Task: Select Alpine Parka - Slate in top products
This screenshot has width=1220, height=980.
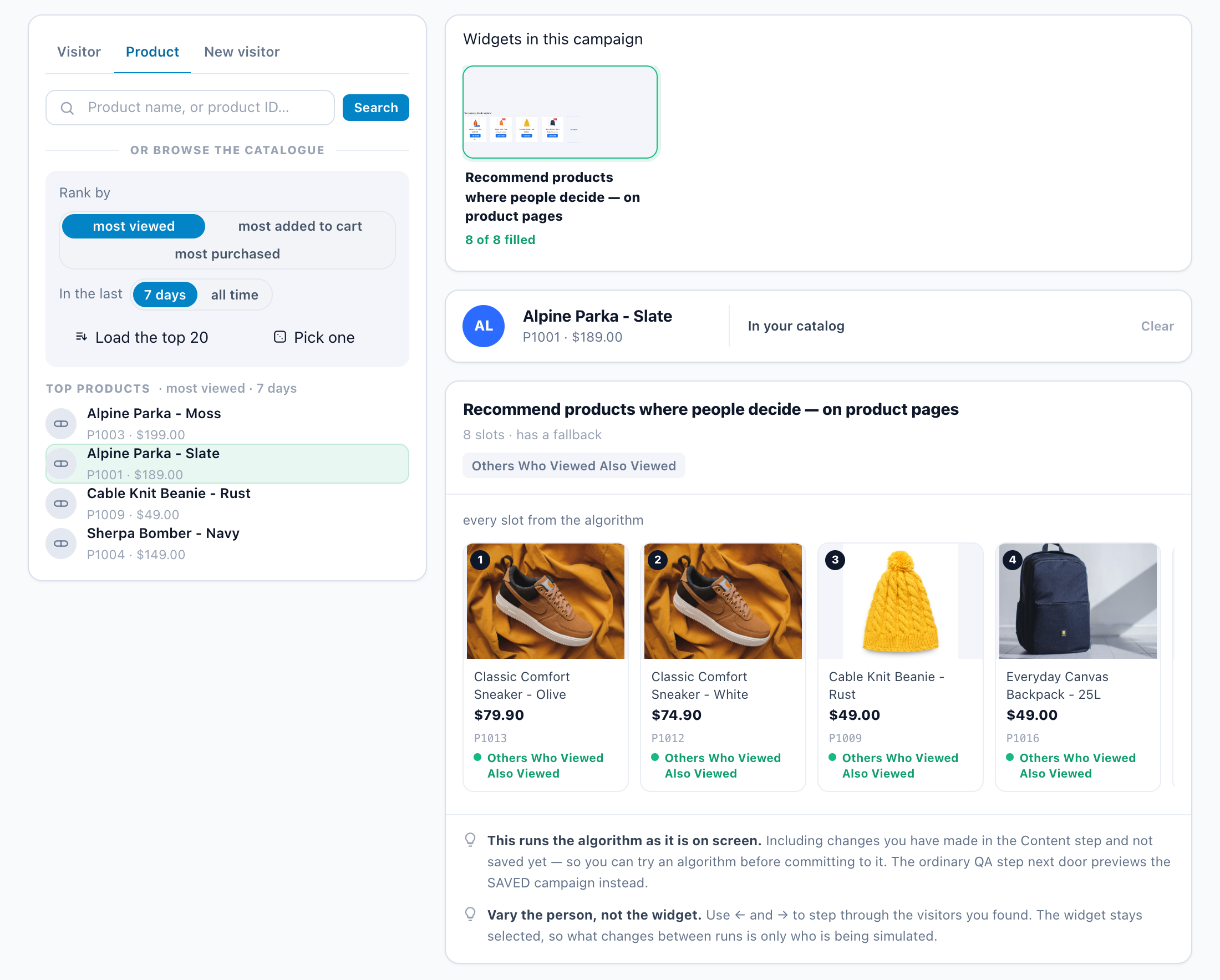Action: coord(227,464)
